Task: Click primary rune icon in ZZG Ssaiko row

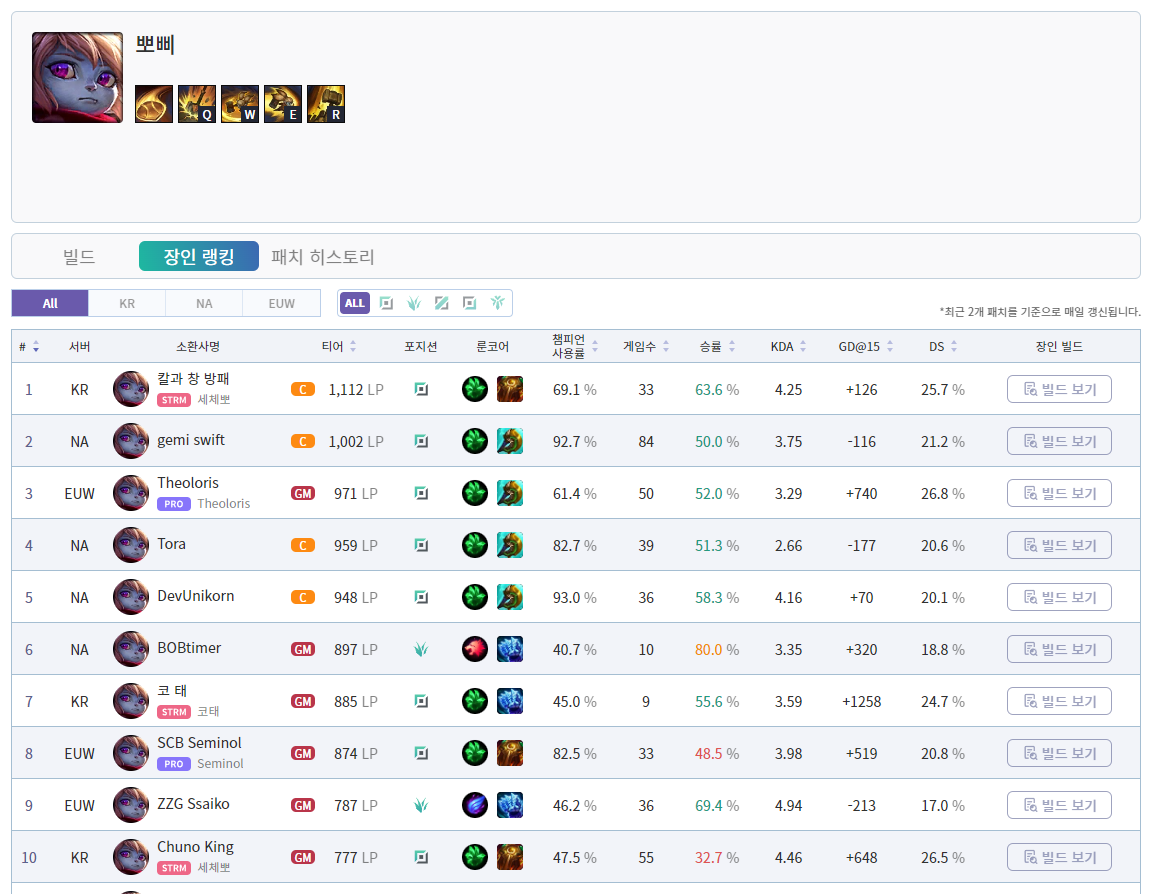Action: [475, 805]
